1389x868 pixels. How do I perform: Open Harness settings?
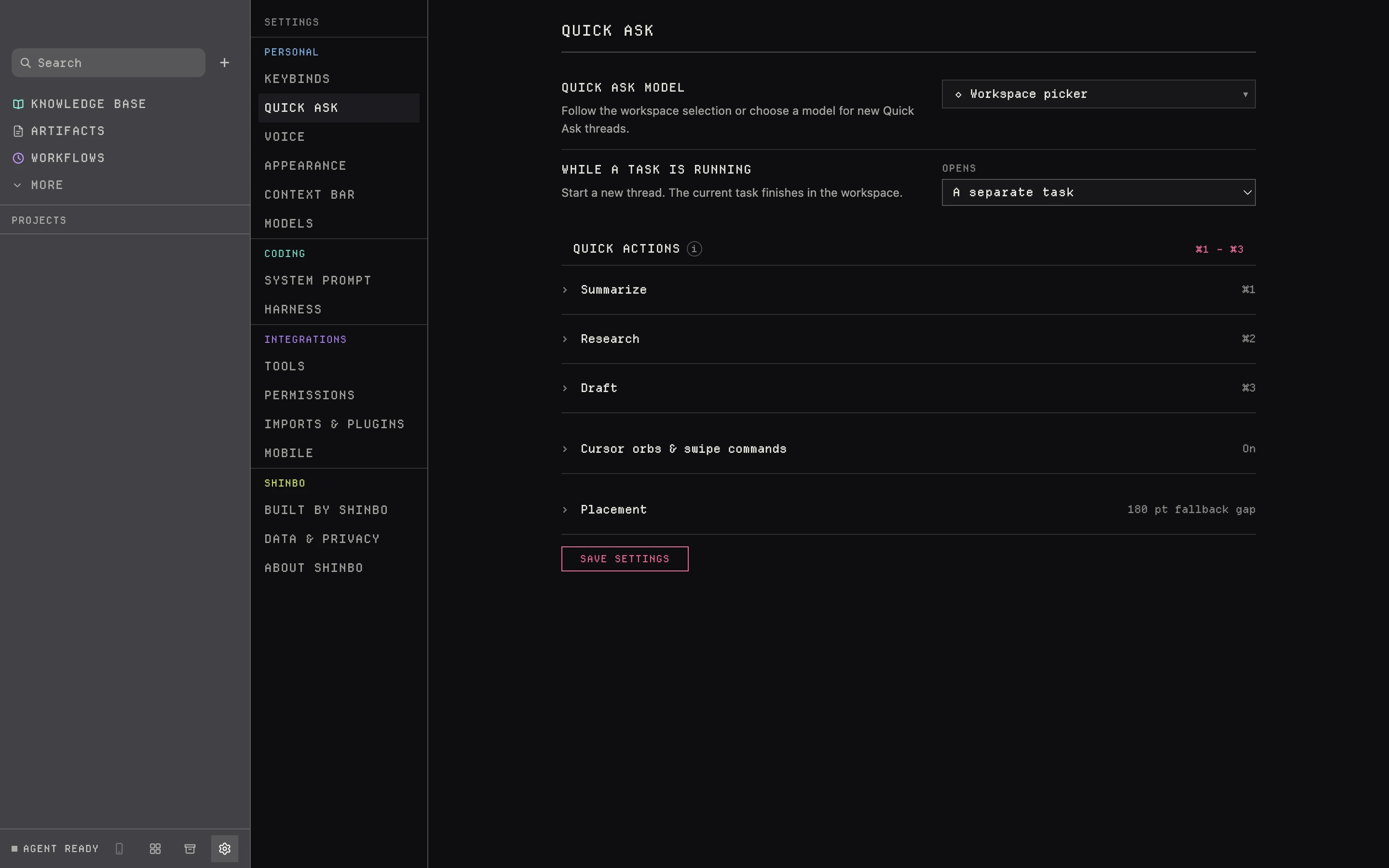tap(339, 310)
